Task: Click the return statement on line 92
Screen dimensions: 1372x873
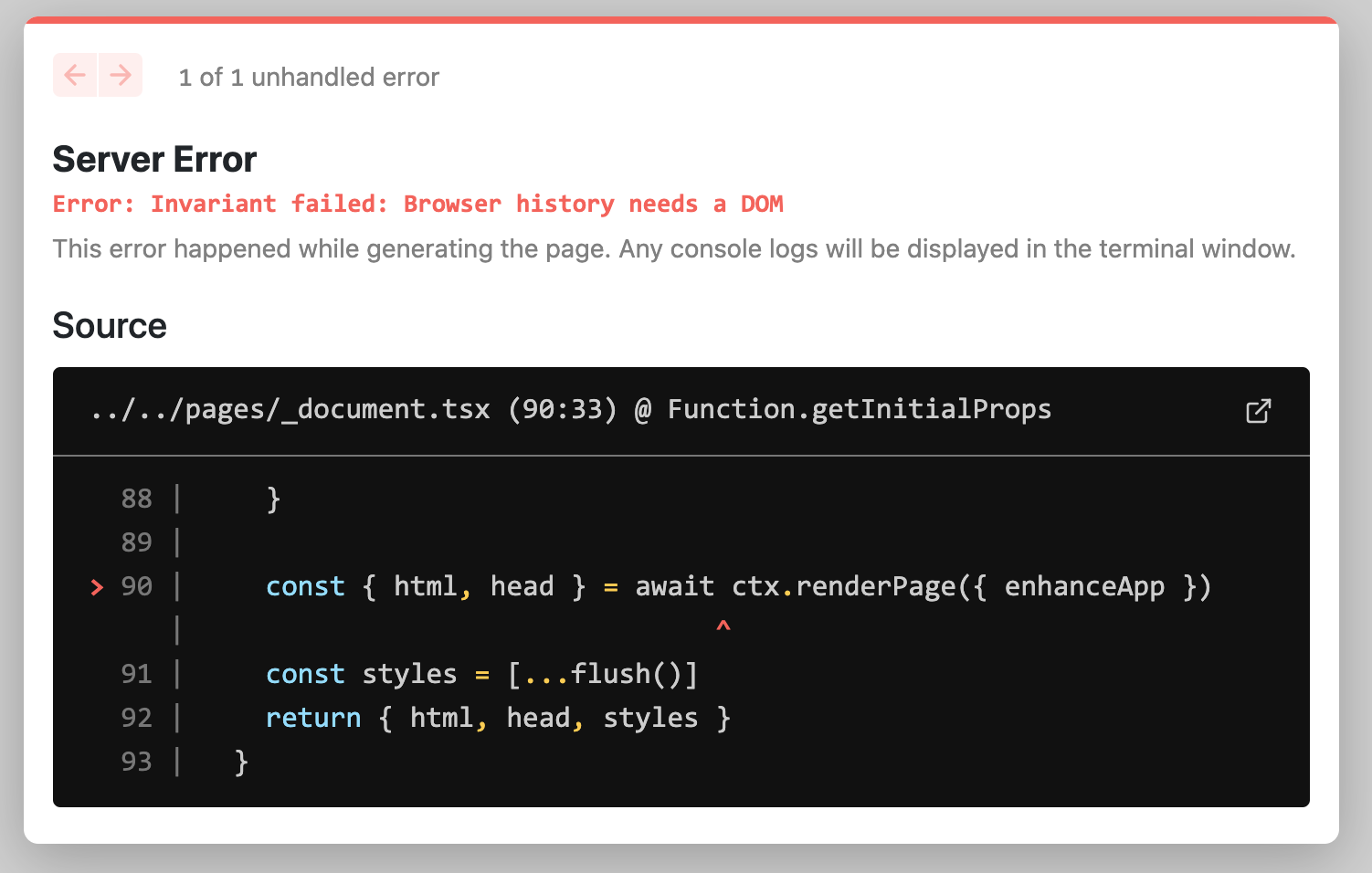Action: (x=312, y=718)
